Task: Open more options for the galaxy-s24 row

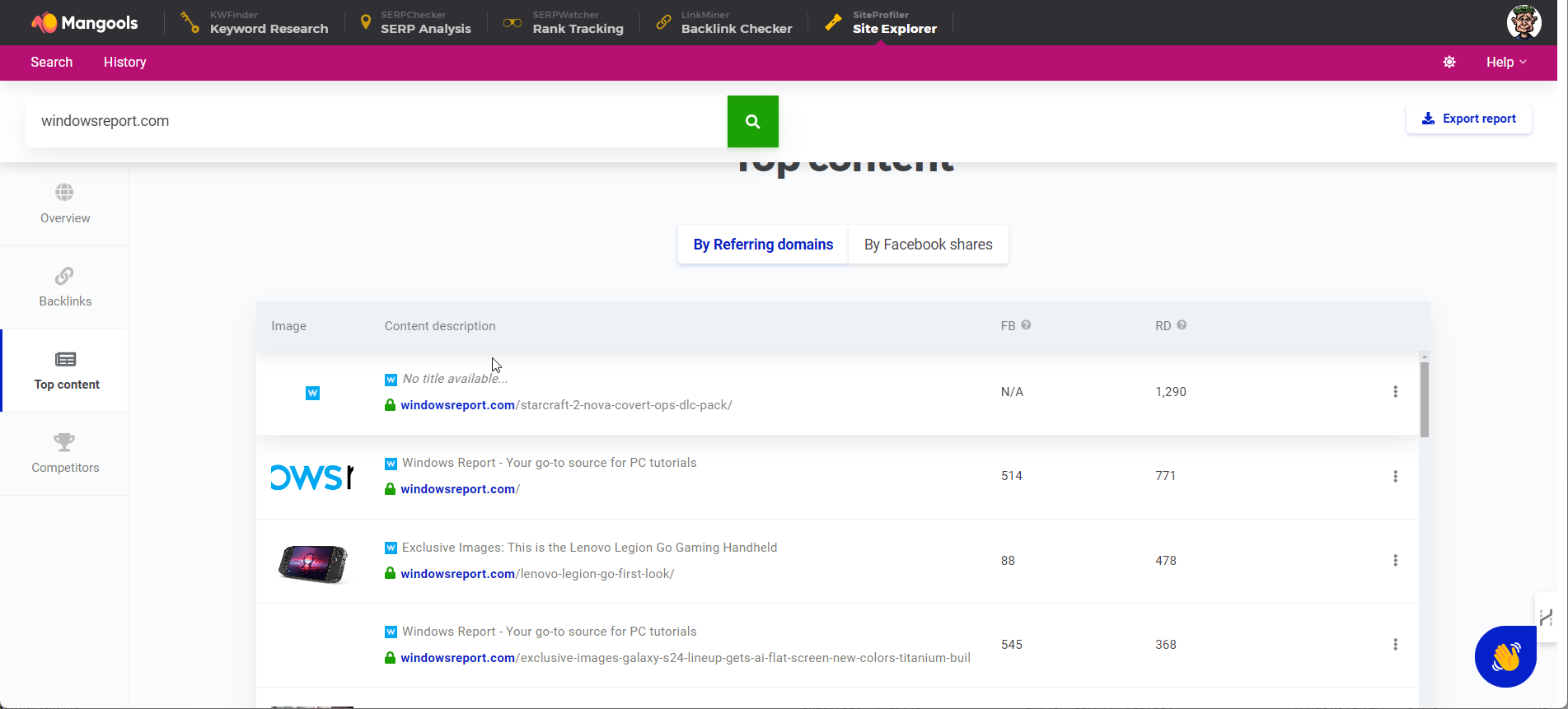Action: pos(1395,645)
